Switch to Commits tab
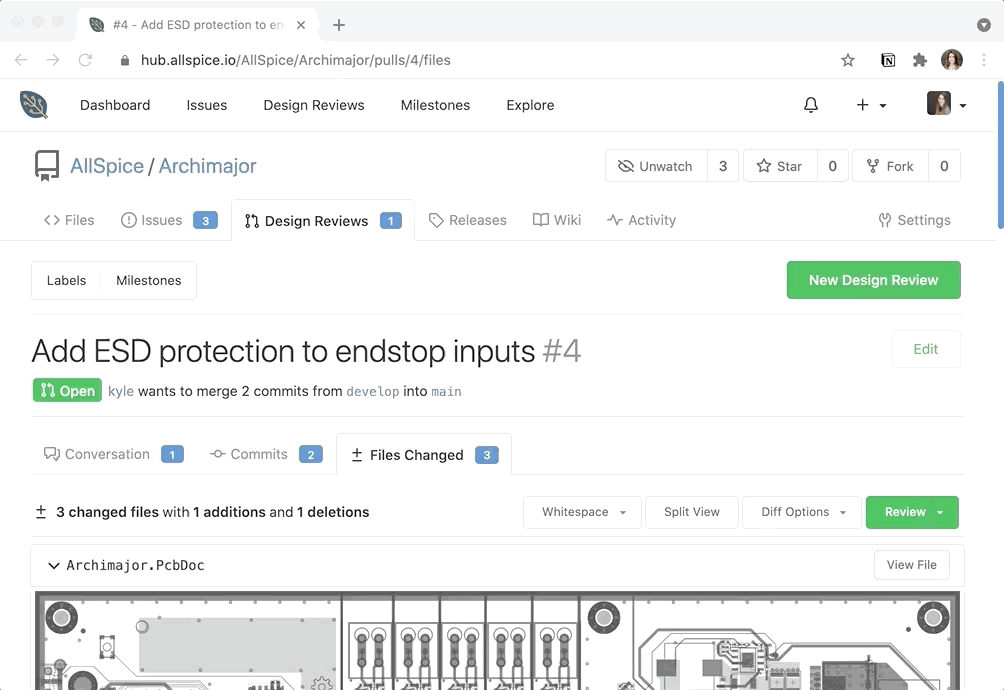The image size is (1004, 690). (x=266, y=454)
